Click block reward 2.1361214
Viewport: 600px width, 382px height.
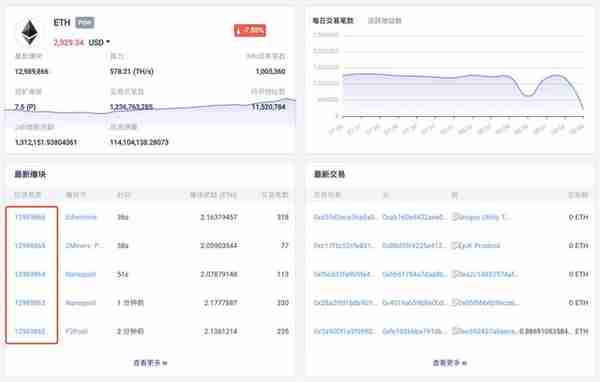point(220,331)
